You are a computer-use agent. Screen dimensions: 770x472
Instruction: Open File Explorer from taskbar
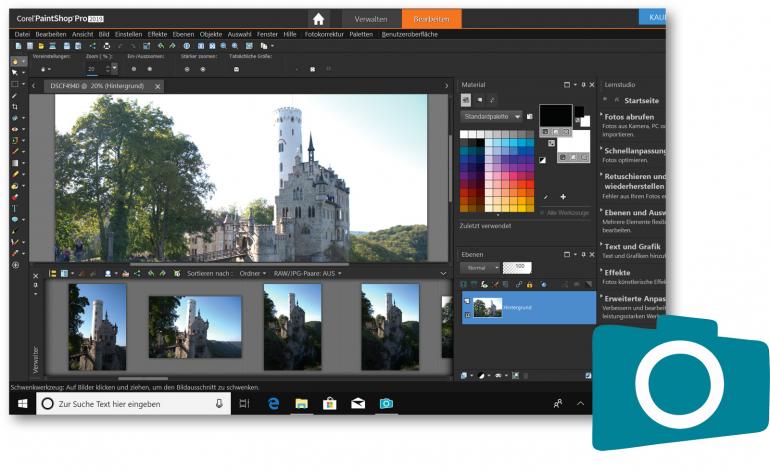pos(302,404)
